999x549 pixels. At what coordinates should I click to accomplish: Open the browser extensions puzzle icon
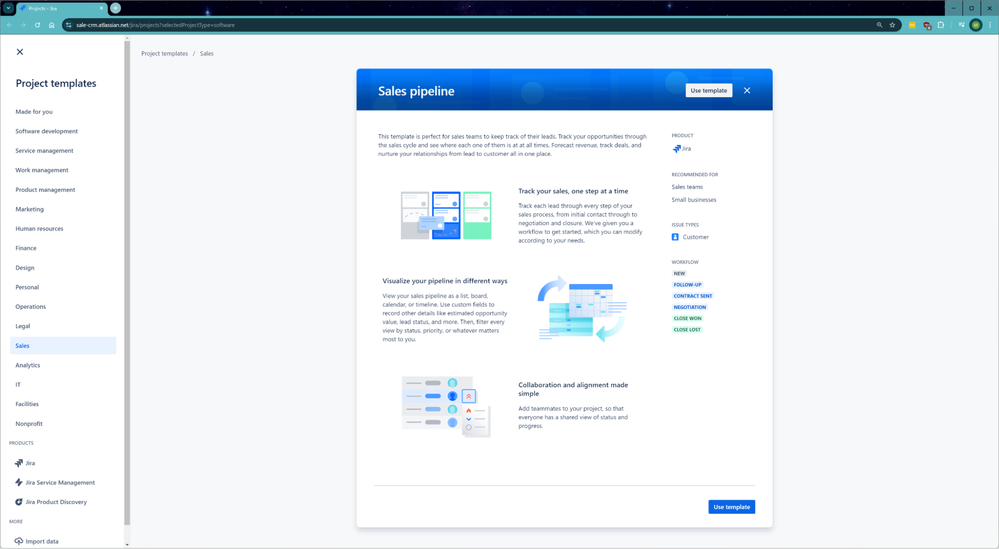coord(940,25)
